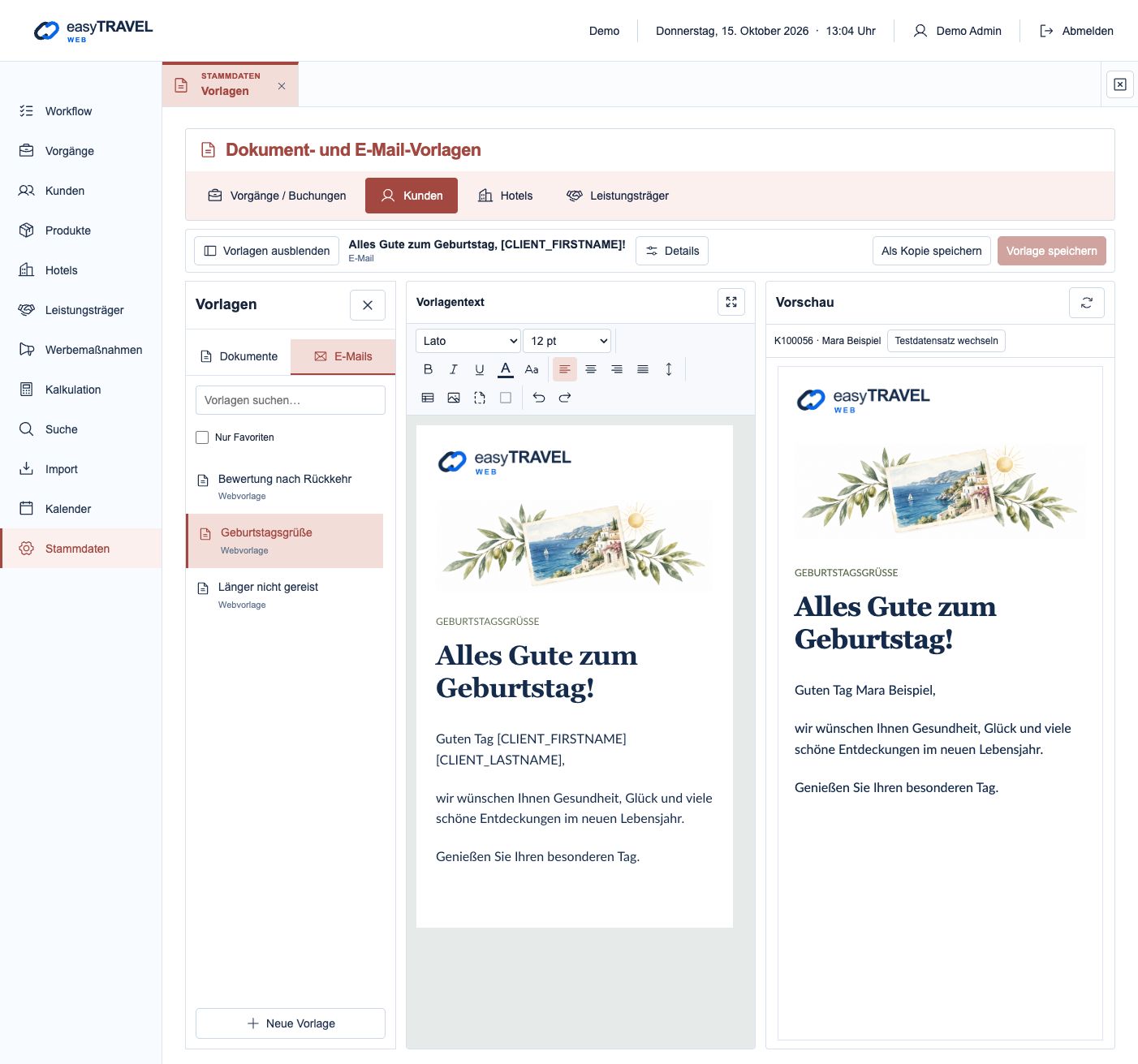Align text left in the editor

point(565,369)
